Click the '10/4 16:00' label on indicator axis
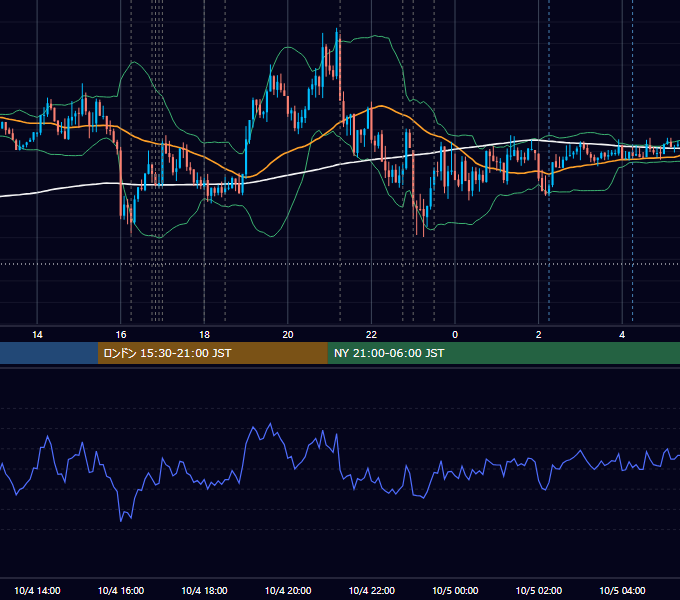The height and width of the screenshot is (600, 680). click(121, 590)
